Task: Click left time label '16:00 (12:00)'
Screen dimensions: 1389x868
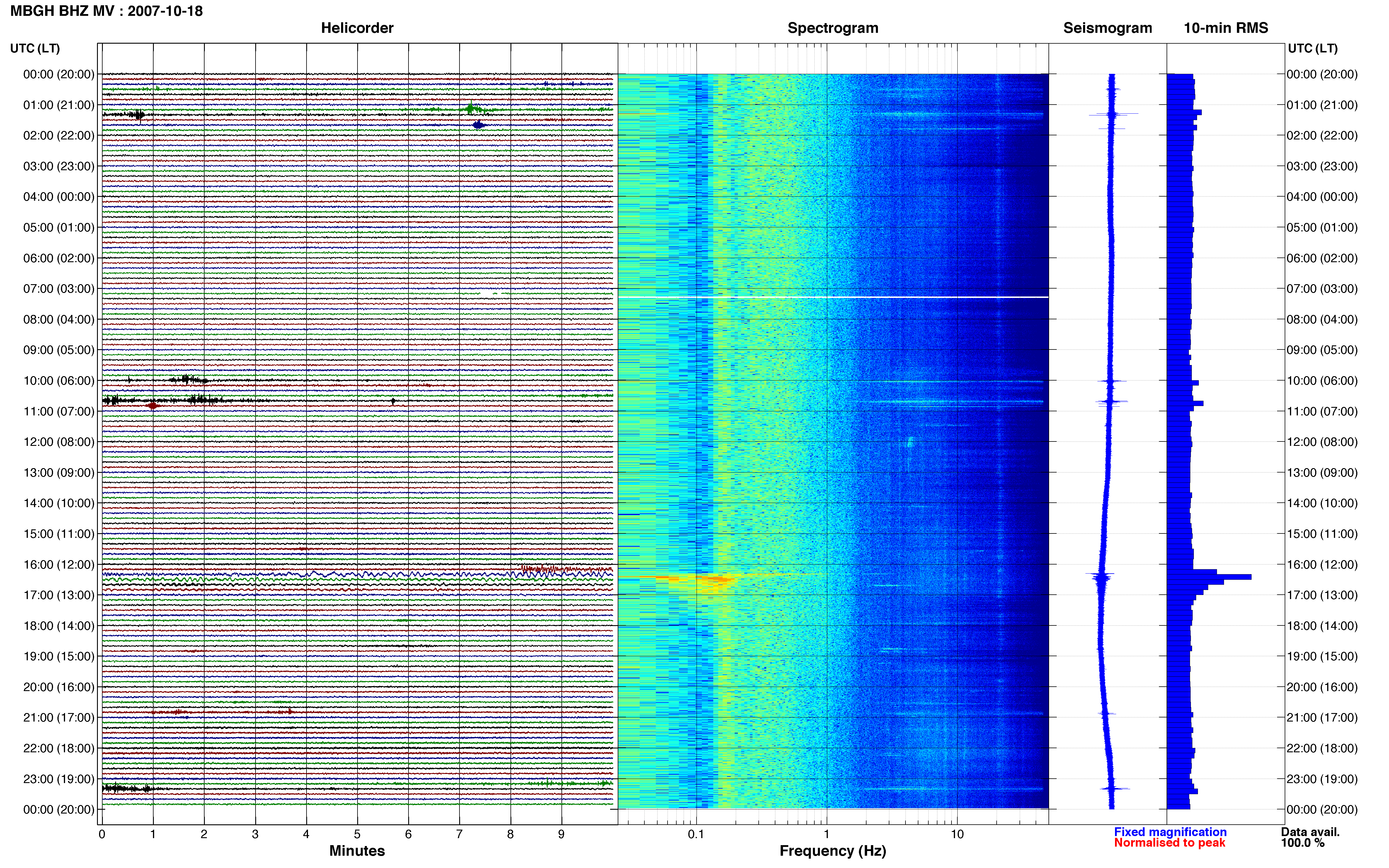Action: pyautogui.click(x=59, y=564)
